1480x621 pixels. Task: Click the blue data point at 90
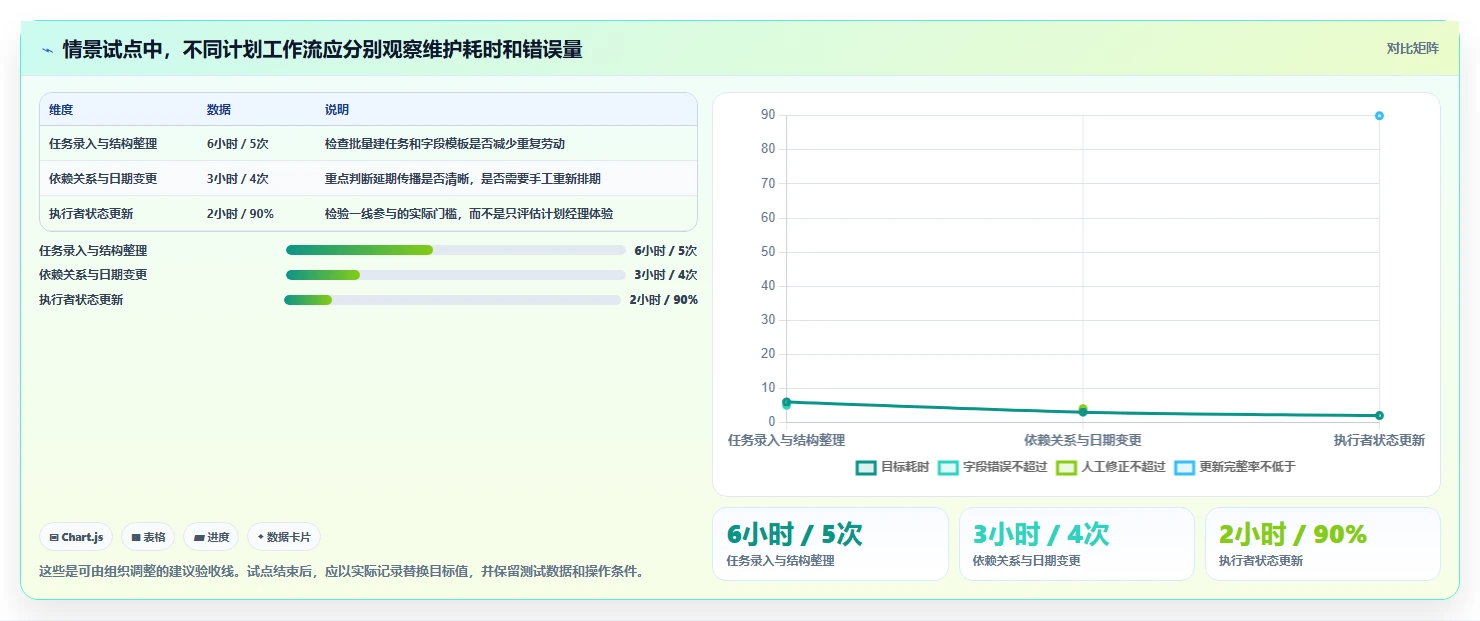(x=1379, y=116)
